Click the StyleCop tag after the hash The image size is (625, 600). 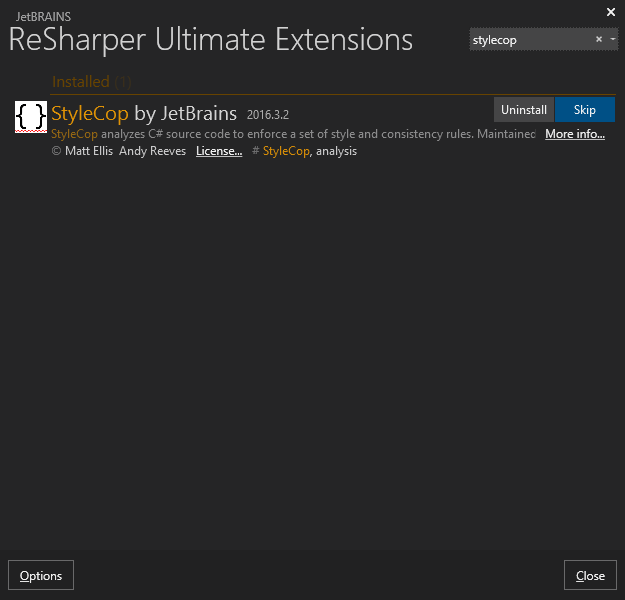[x=286, y=151]
